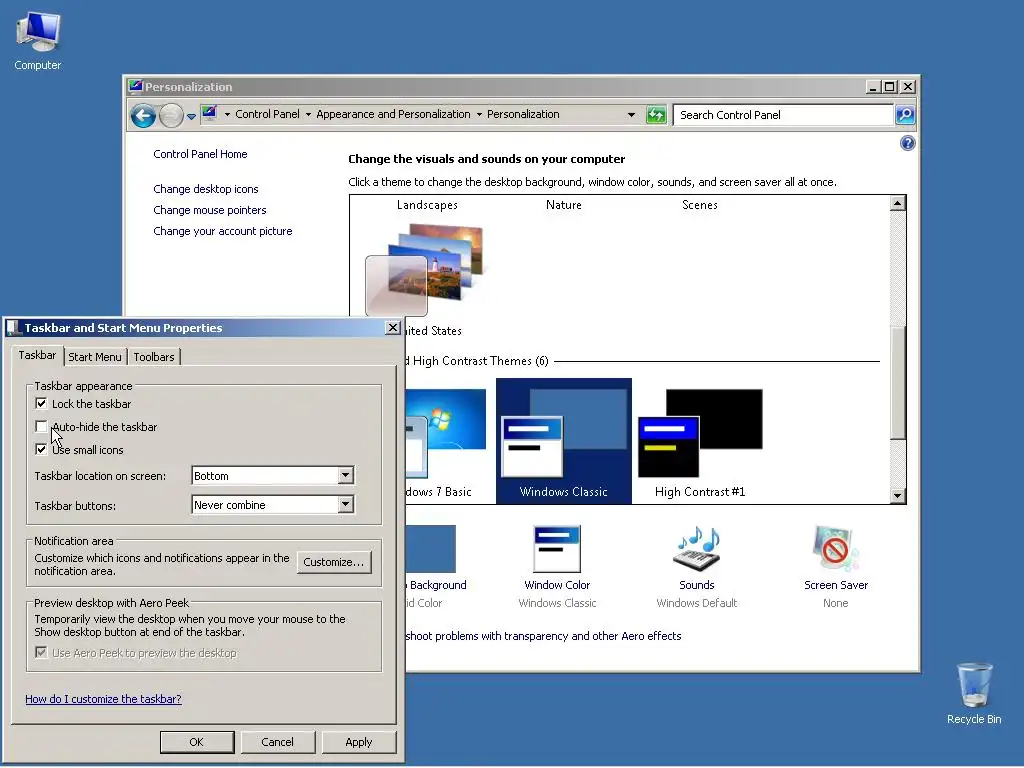Switch to the Start Menu tab

[95, 357]
